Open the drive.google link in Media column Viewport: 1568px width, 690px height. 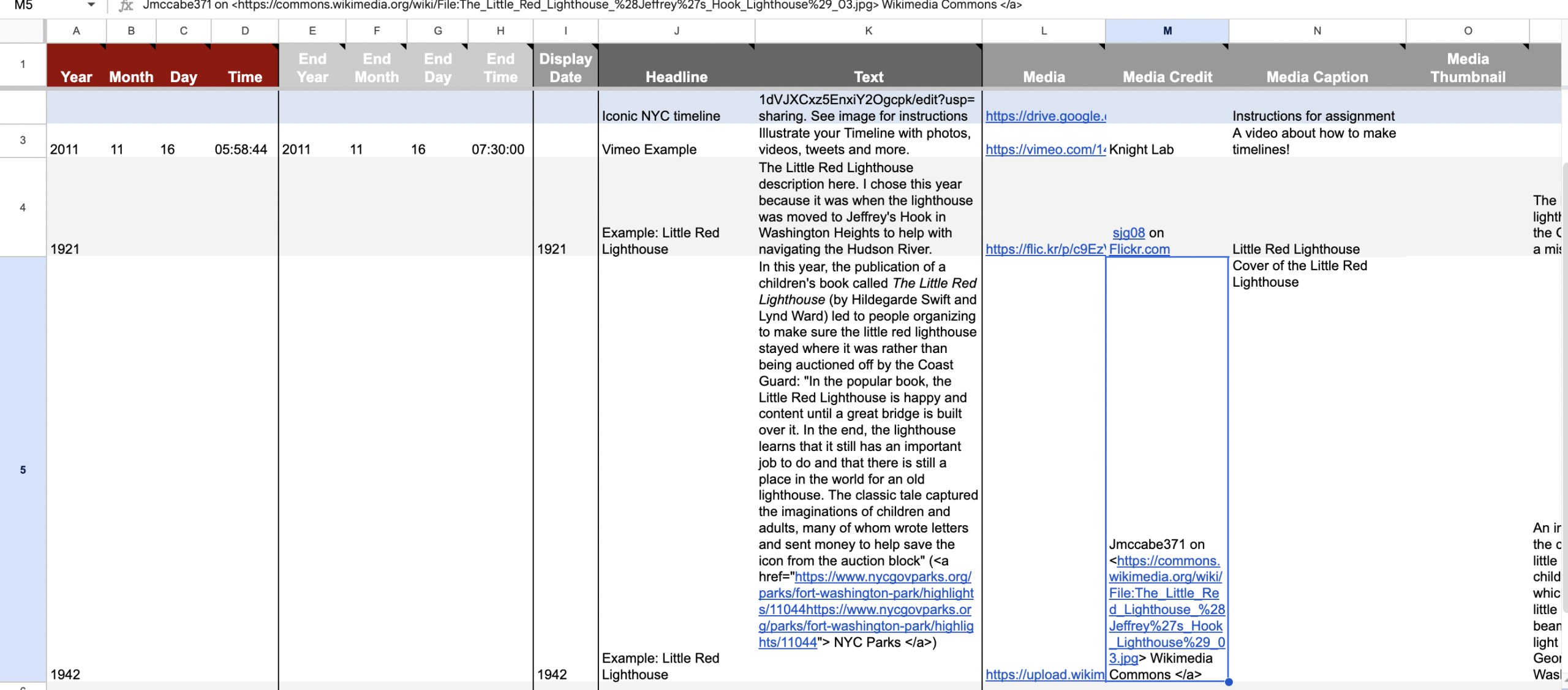coord(1046,116)
